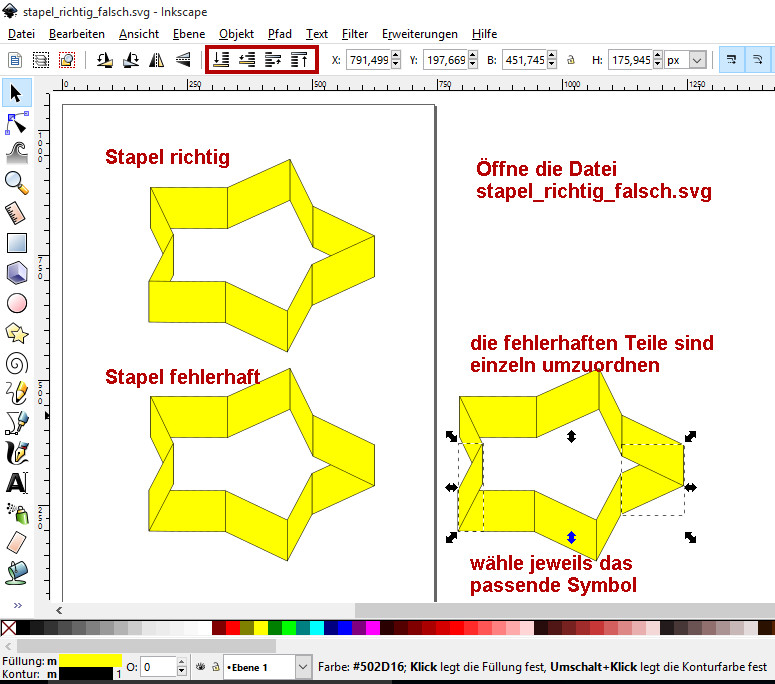
Task: Lower selection to bottom
Action: pyautogui.click(x=221, y=60)
